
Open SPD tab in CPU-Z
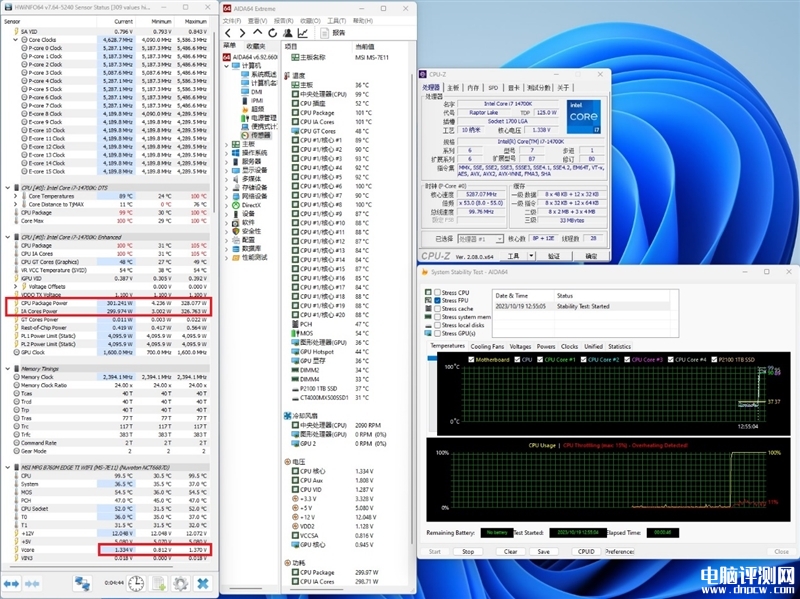pyautogui.click(x=493, y=88)
